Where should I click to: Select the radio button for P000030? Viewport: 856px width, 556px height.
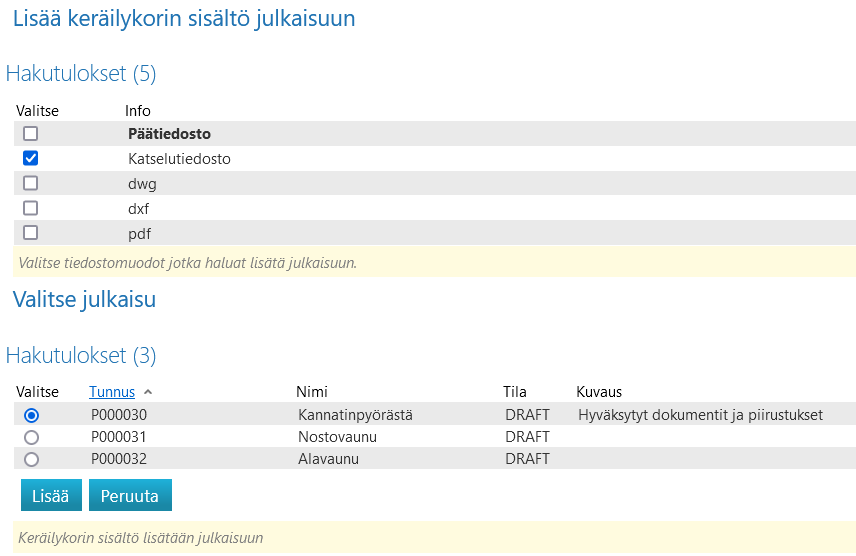[x=31, y=415]
